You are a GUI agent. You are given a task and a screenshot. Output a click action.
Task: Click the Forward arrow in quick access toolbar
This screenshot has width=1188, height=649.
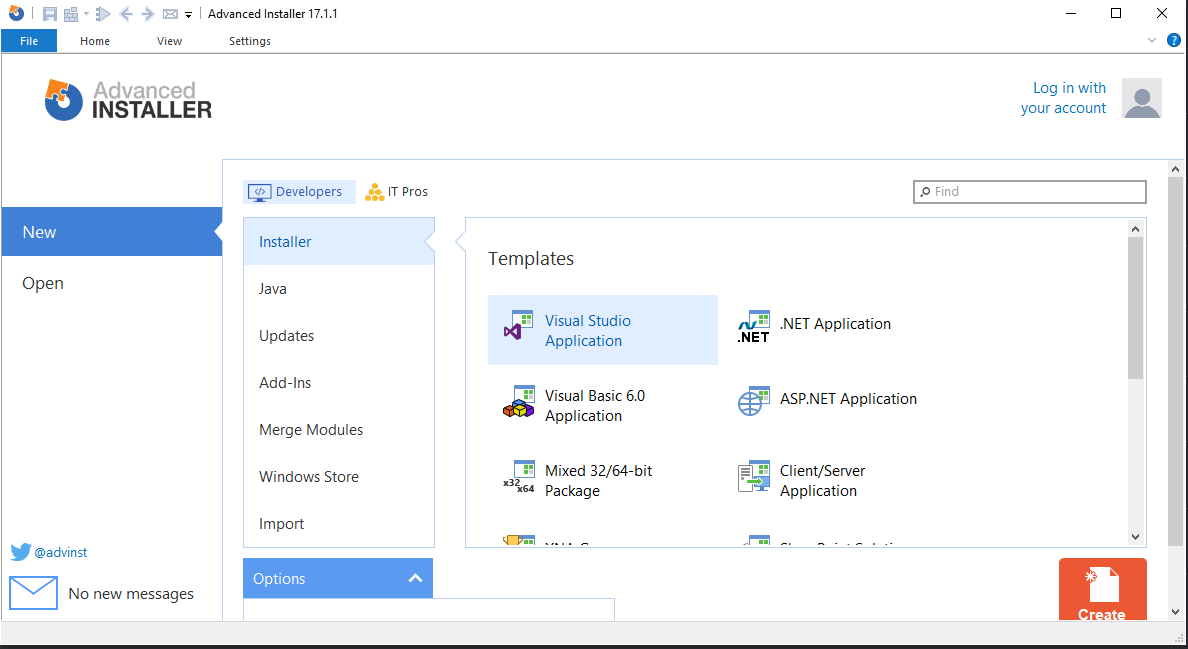[x=148, y=14]
